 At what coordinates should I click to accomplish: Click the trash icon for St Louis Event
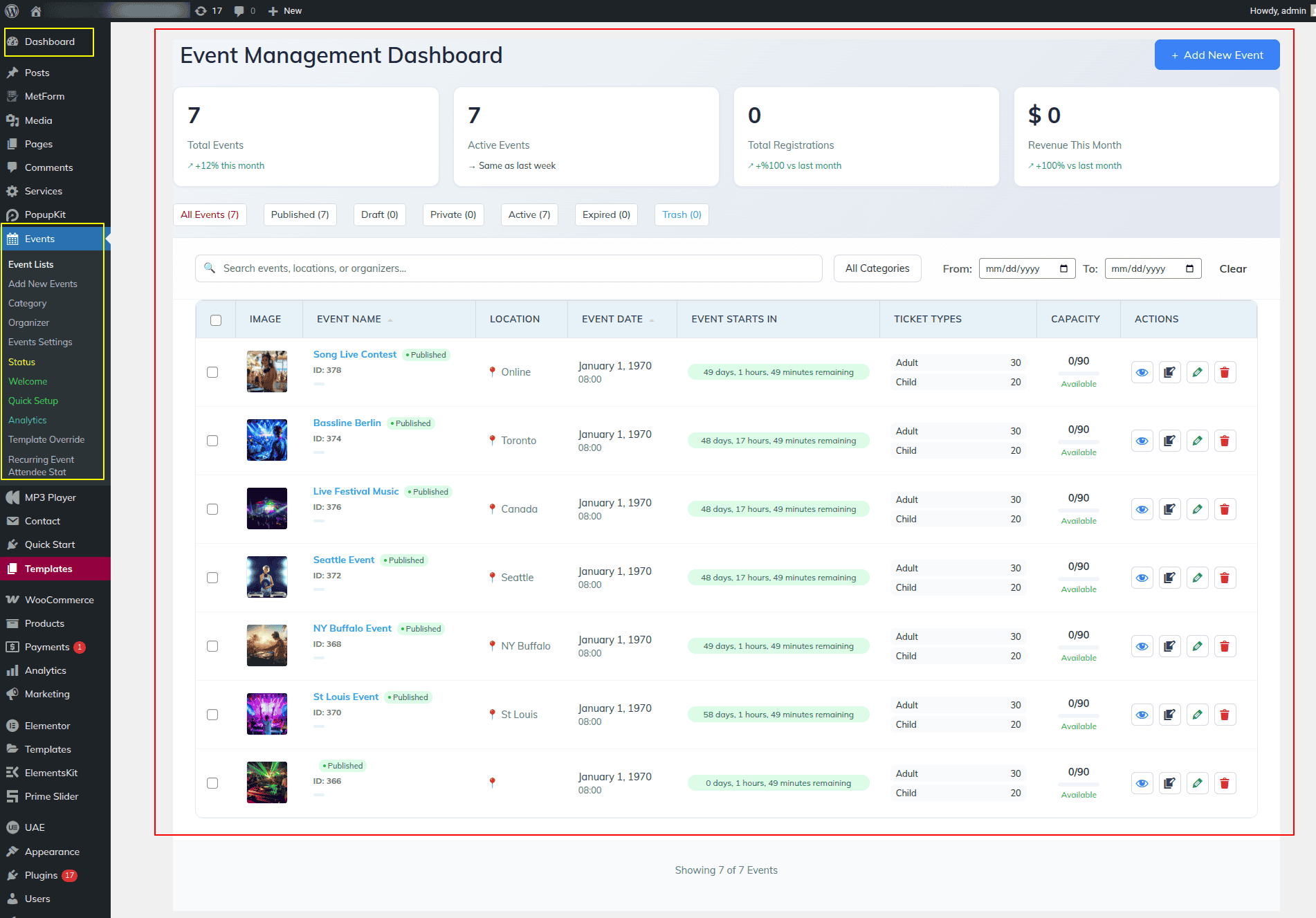click(x=1224, y=715)
